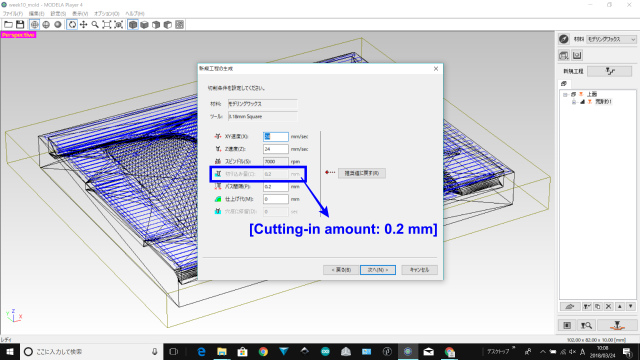
Task: Activate the magnifier zoom tool
Action: 95,25
